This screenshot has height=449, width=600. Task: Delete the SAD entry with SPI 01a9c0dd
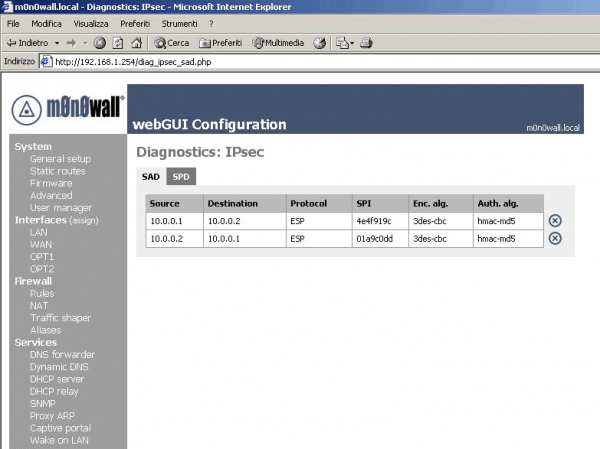555,238
